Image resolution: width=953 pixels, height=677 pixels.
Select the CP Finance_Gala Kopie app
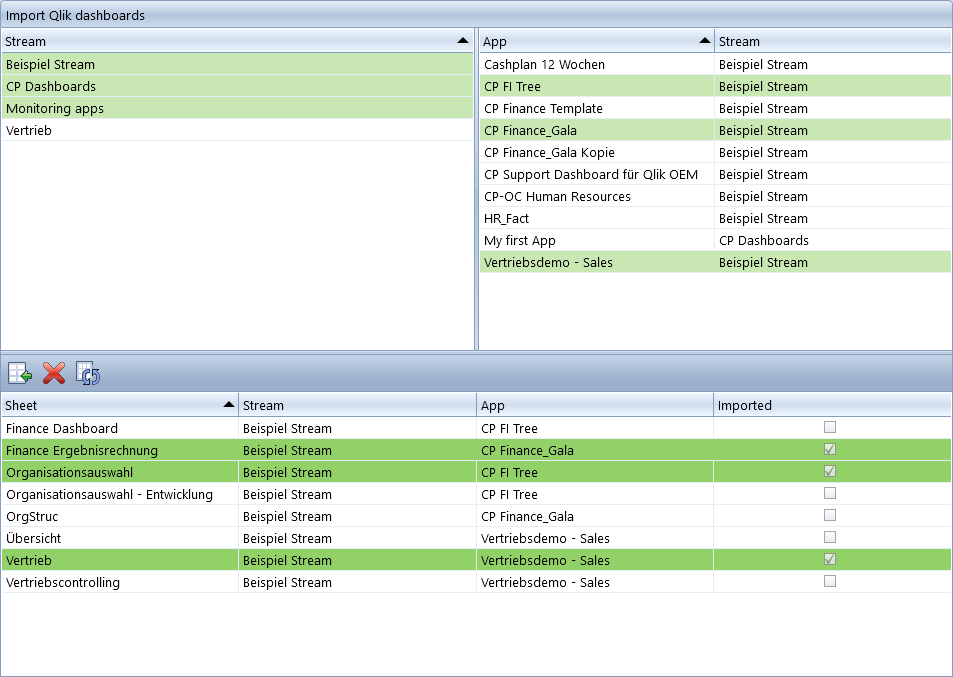click(715, 152)
